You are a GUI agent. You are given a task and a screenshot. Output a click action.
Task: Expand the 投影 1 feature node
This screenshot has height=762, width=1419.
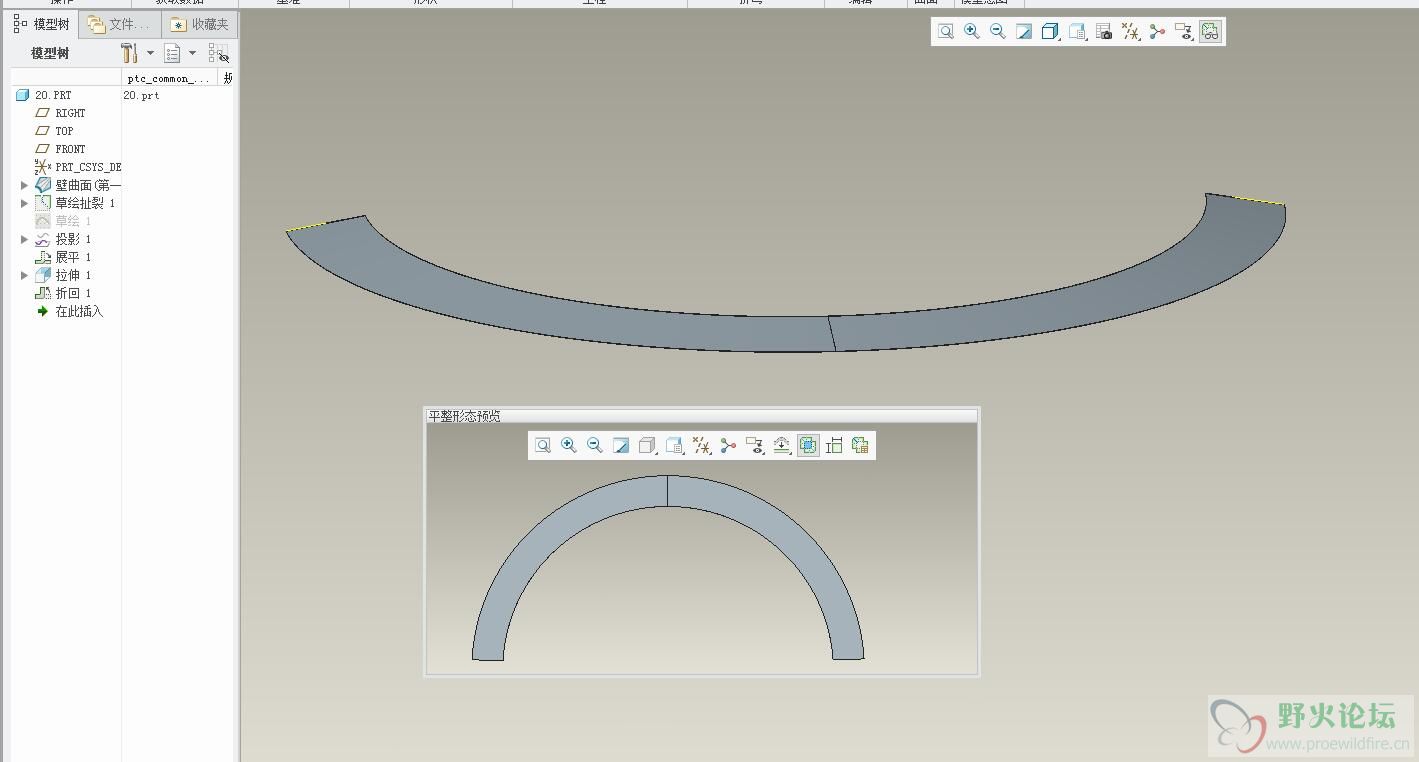pyautogui.click(x=24, y=239)
